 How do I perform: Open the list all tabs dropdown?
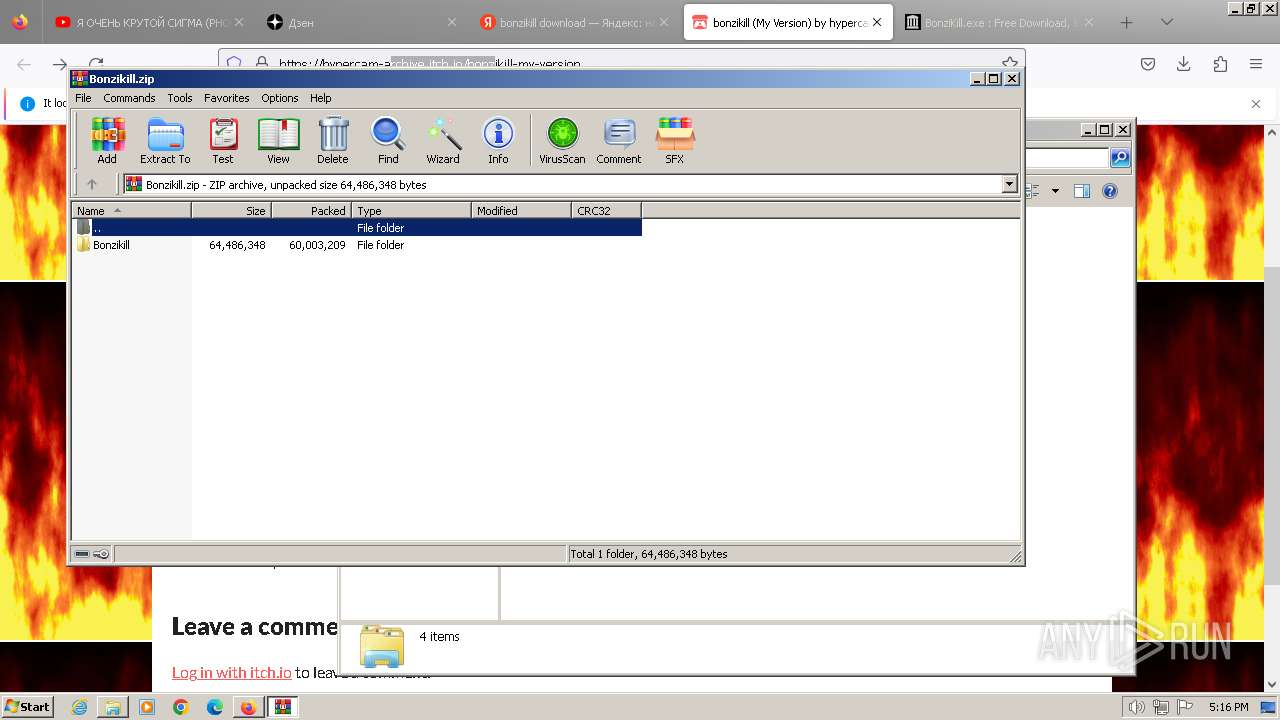(x=1166, y=22)
